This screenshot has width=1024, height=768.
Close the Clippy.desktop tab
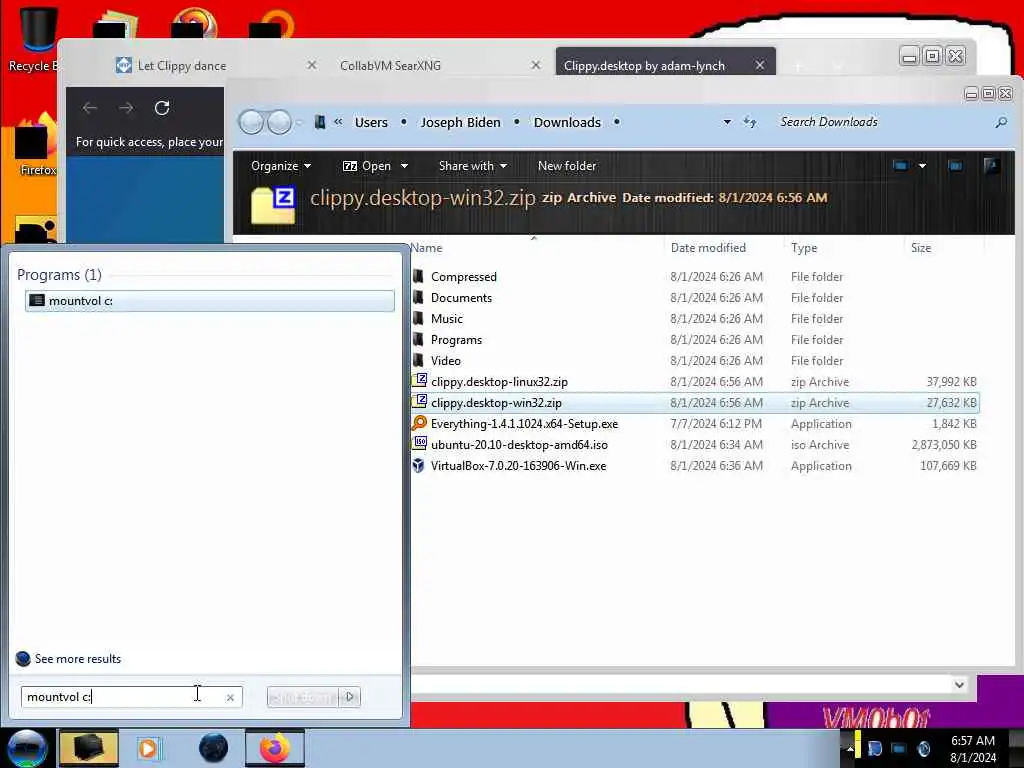point(760,65)
